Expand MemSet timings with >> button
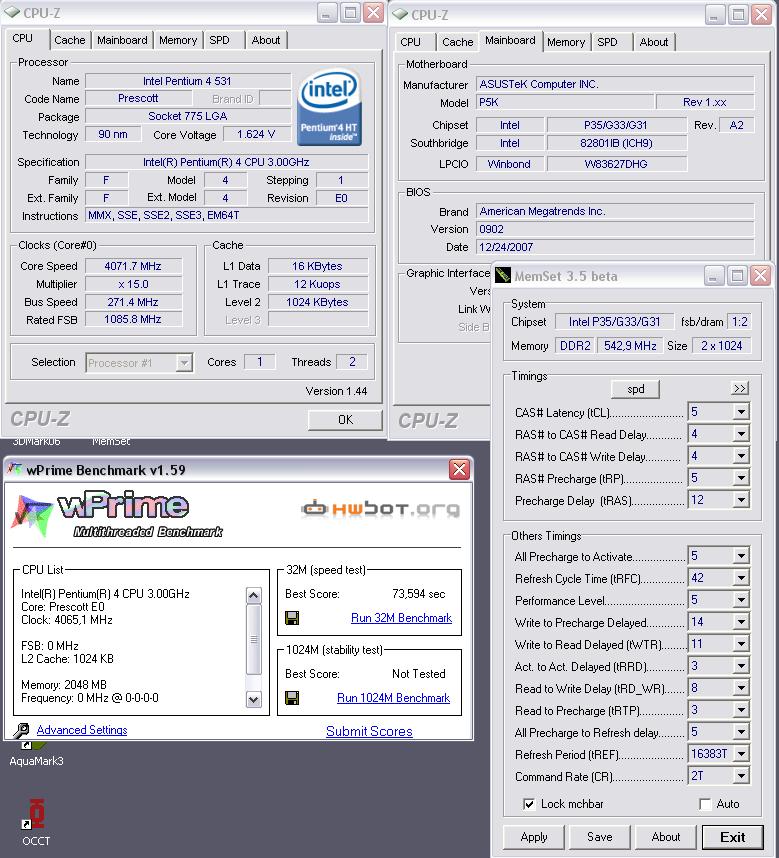 (x=740, y=389)
